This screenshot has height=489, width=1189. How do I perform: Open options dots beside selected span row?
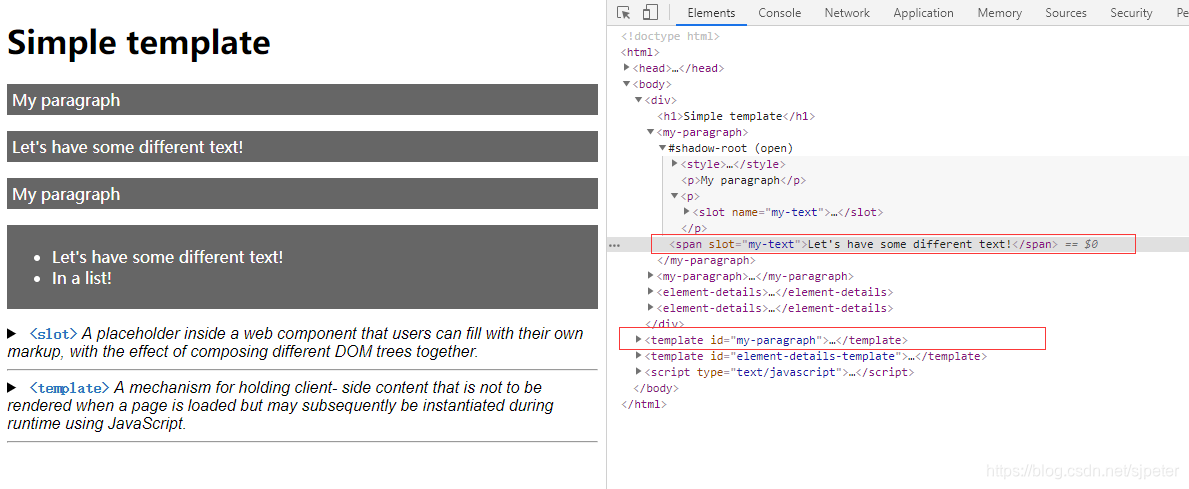[x=615, y=245]
